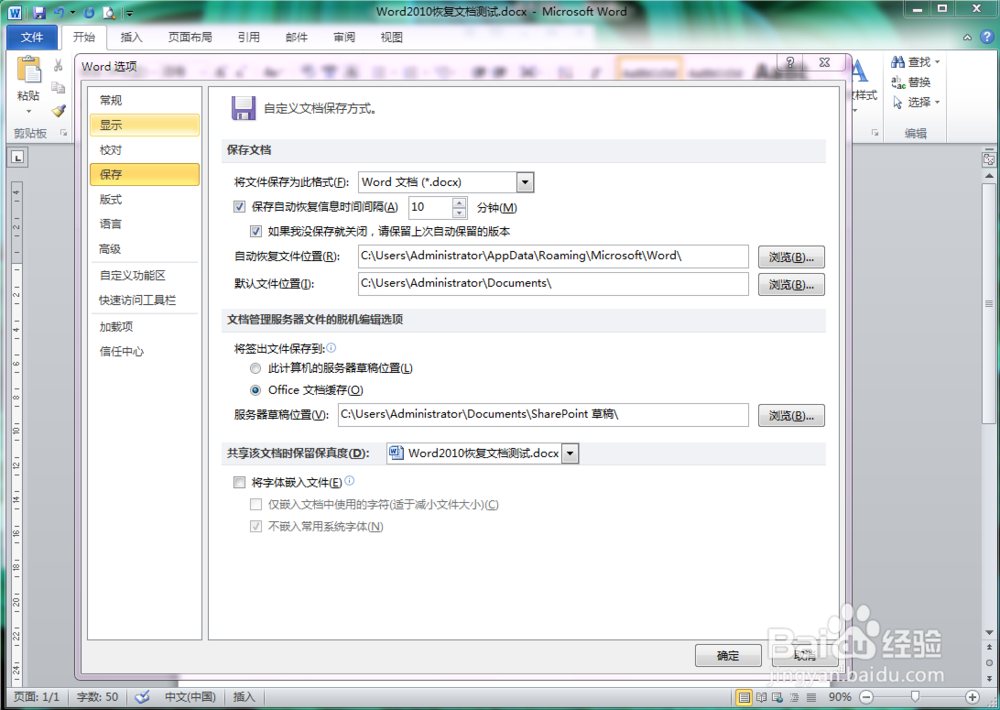Click the zoom in plus button
The width and height of the screenshot is (1000, 710).
click(973, 697)
